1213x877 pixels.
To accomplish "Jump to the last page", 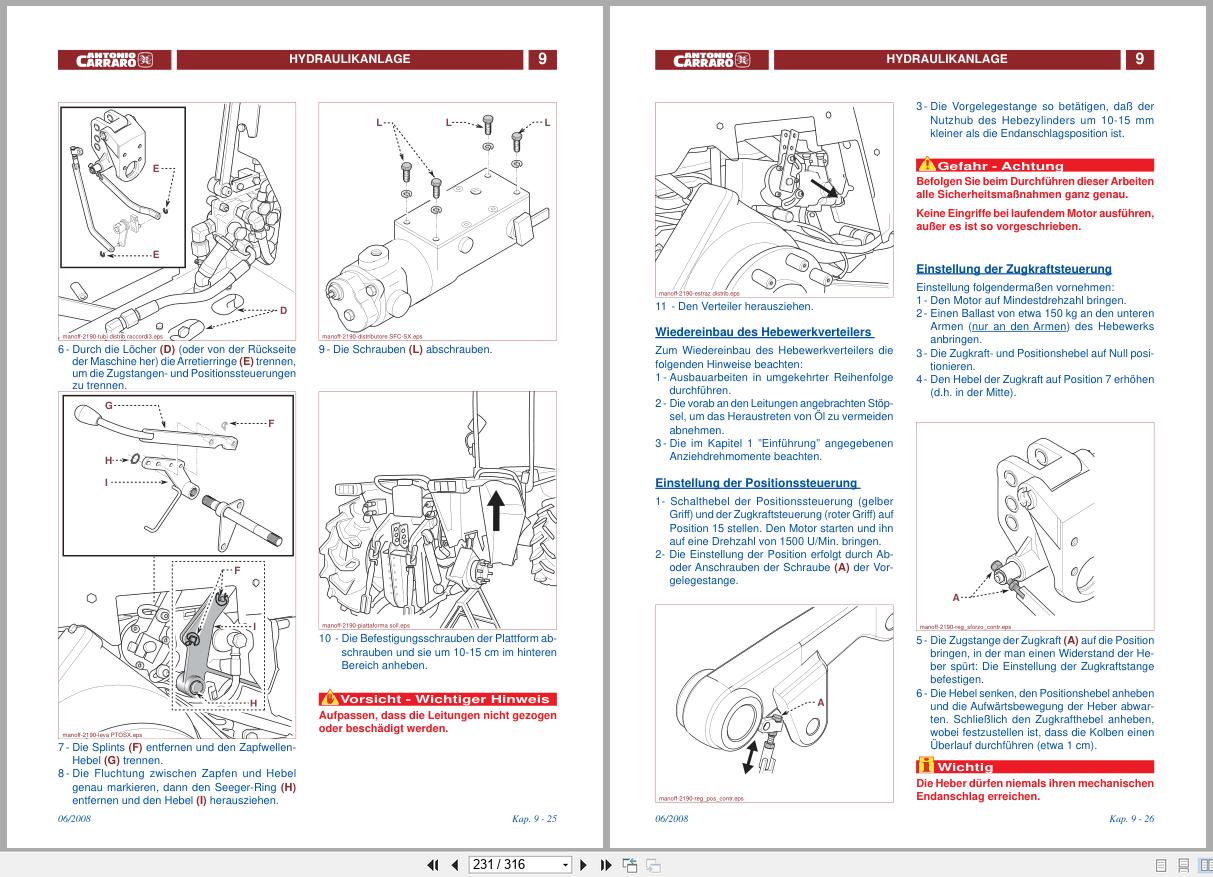I will point(606,865).
